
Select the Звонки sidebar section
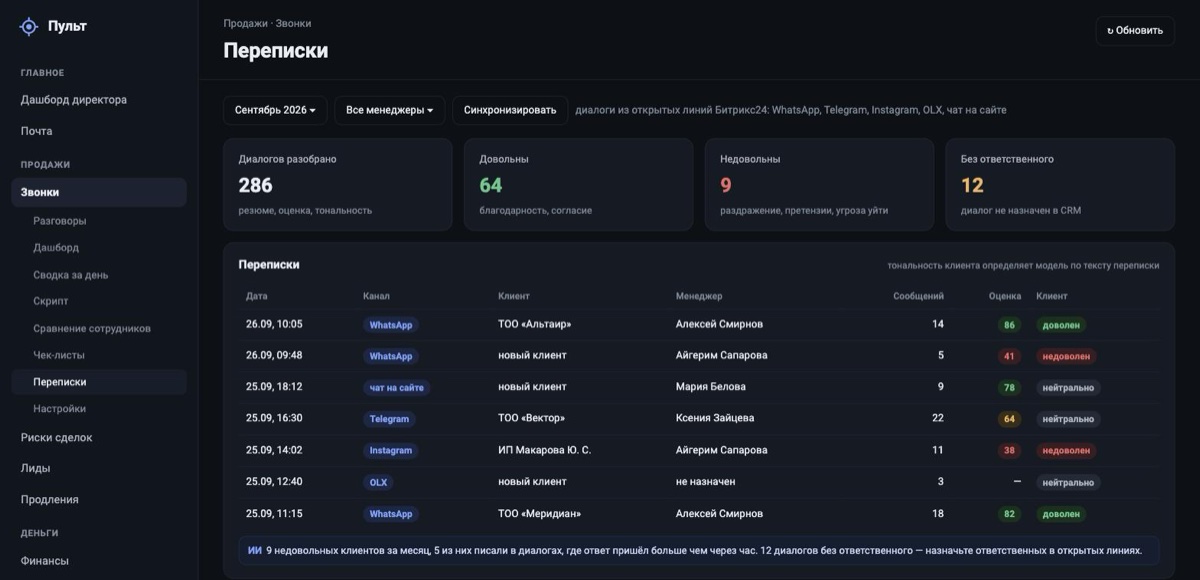point(99,192)
